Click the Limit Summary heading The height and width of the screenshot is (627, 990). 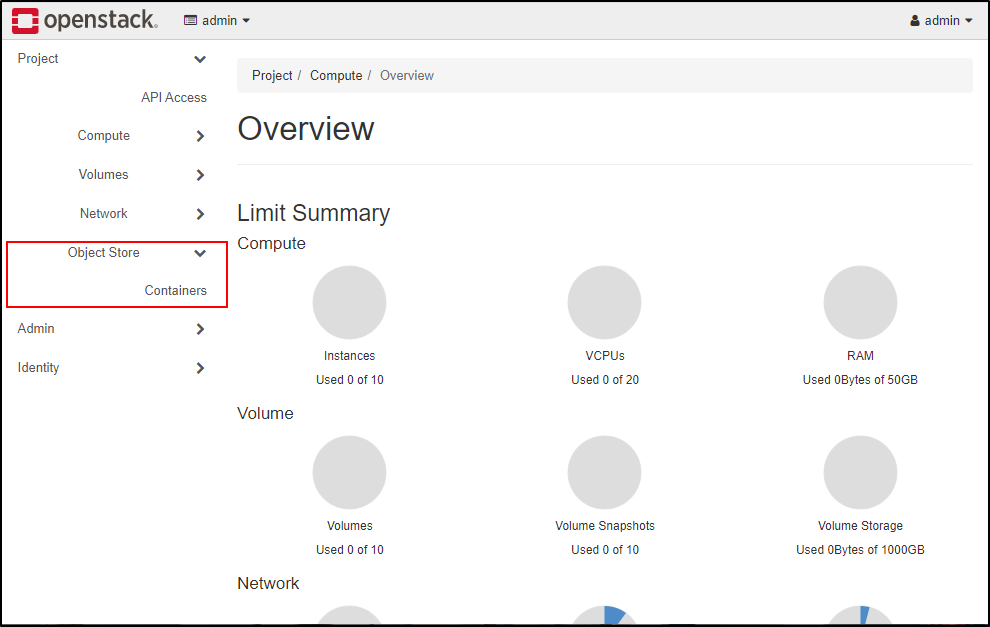(313, 213)
